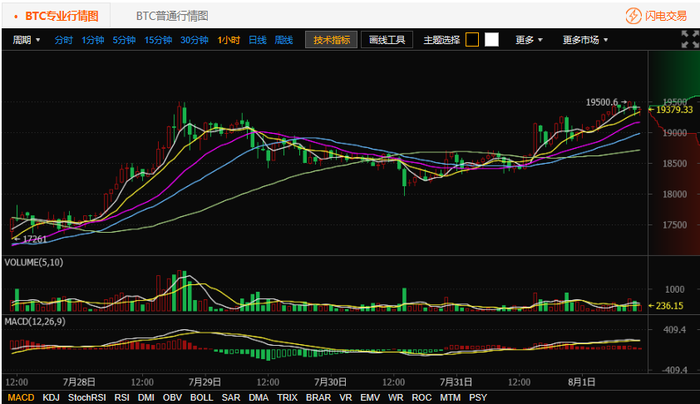Viewport: 700px width, 404px height.
Task: Select VR indicator
Action: point(346,397)
